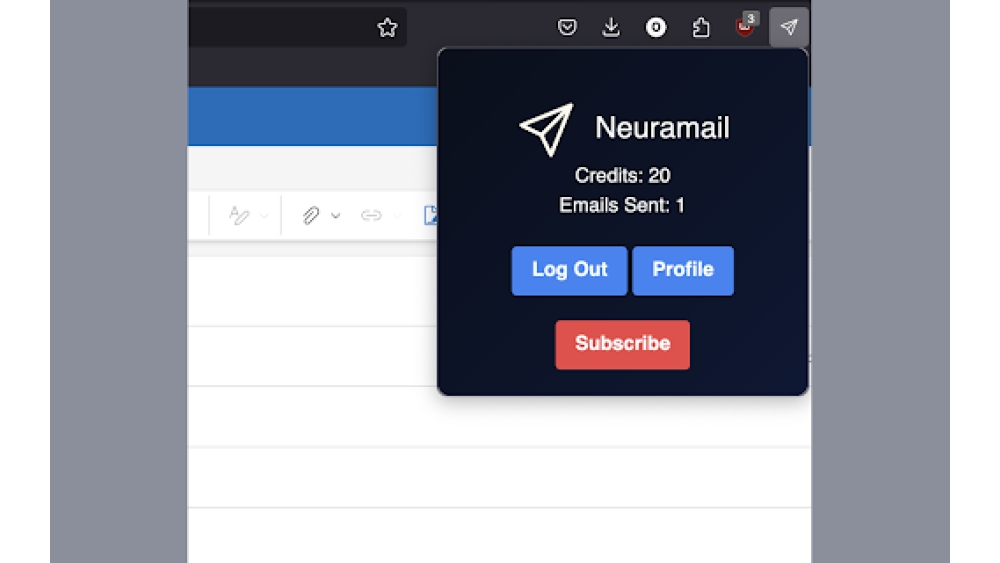Viewport: 1000px width, 563px height.
Task: Expand the formatting pen dropdown arrow
Action: tap(264, 216)
